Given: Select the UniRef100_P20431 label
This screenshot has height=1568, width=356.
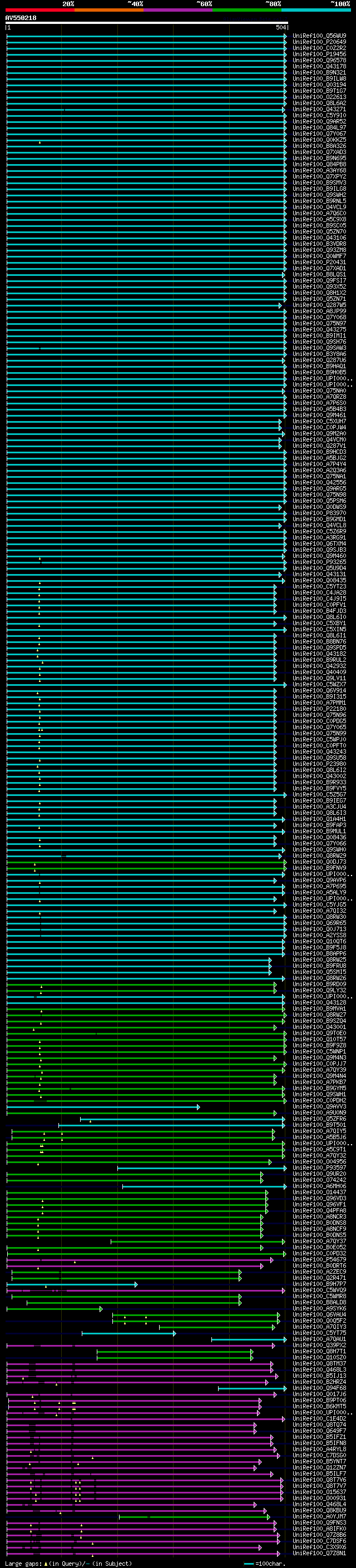Looking at the screenshot, I should pos(319,263).
